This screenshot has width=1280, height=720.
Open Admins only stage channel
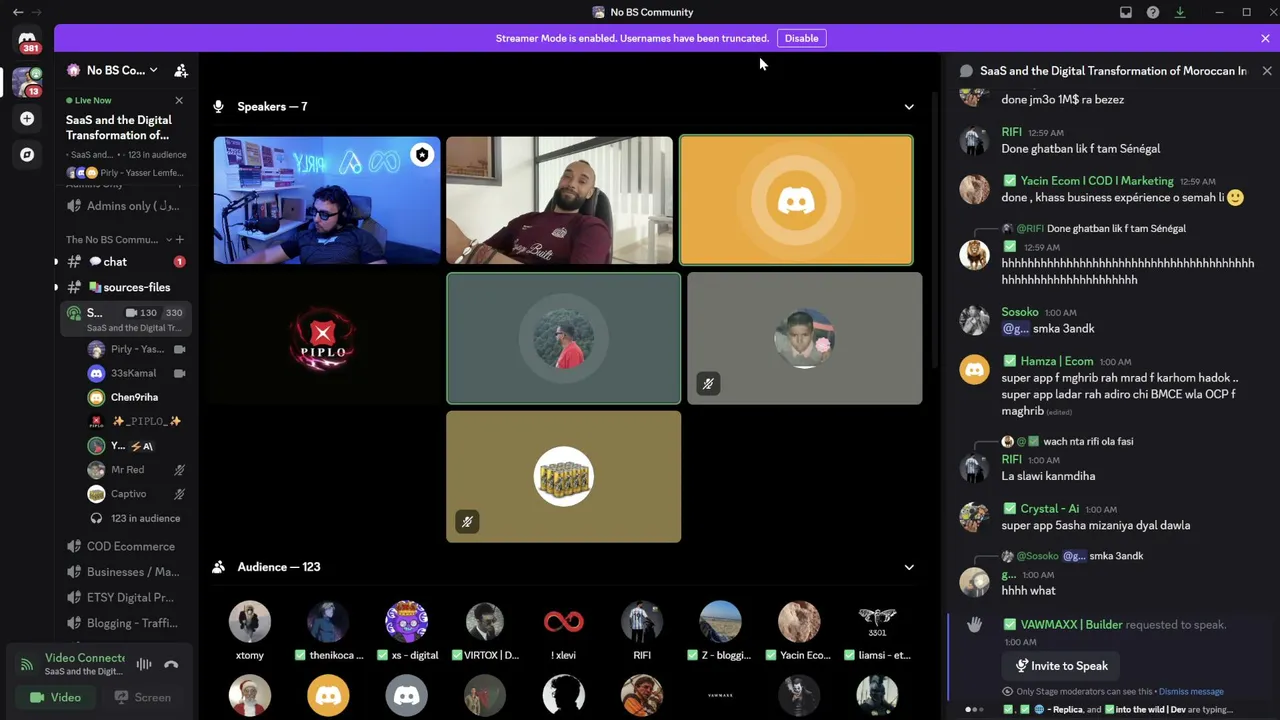[124, 206]
